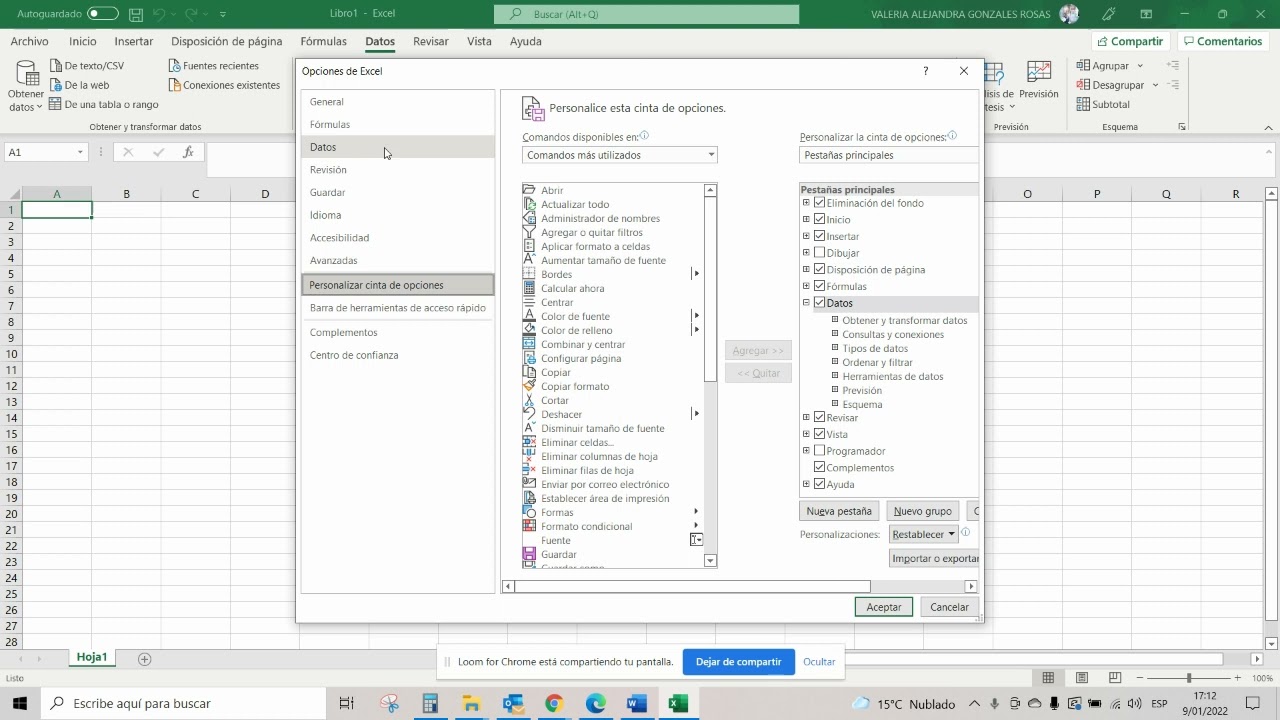Click the Desagrupar ribbon icon

1083,85
